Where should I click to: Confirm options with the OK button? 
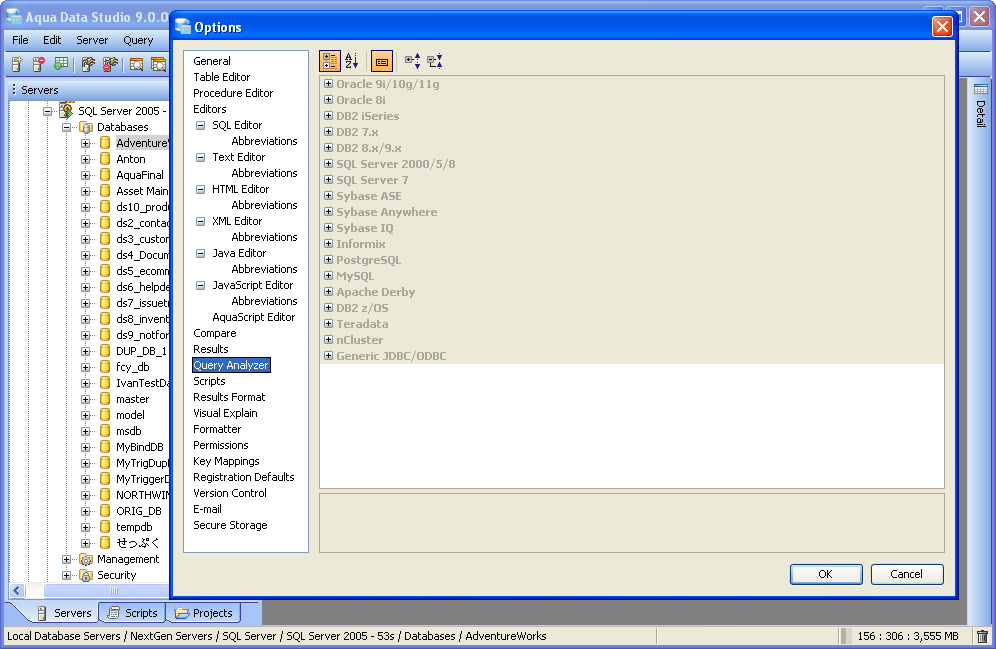click(826, 574)
